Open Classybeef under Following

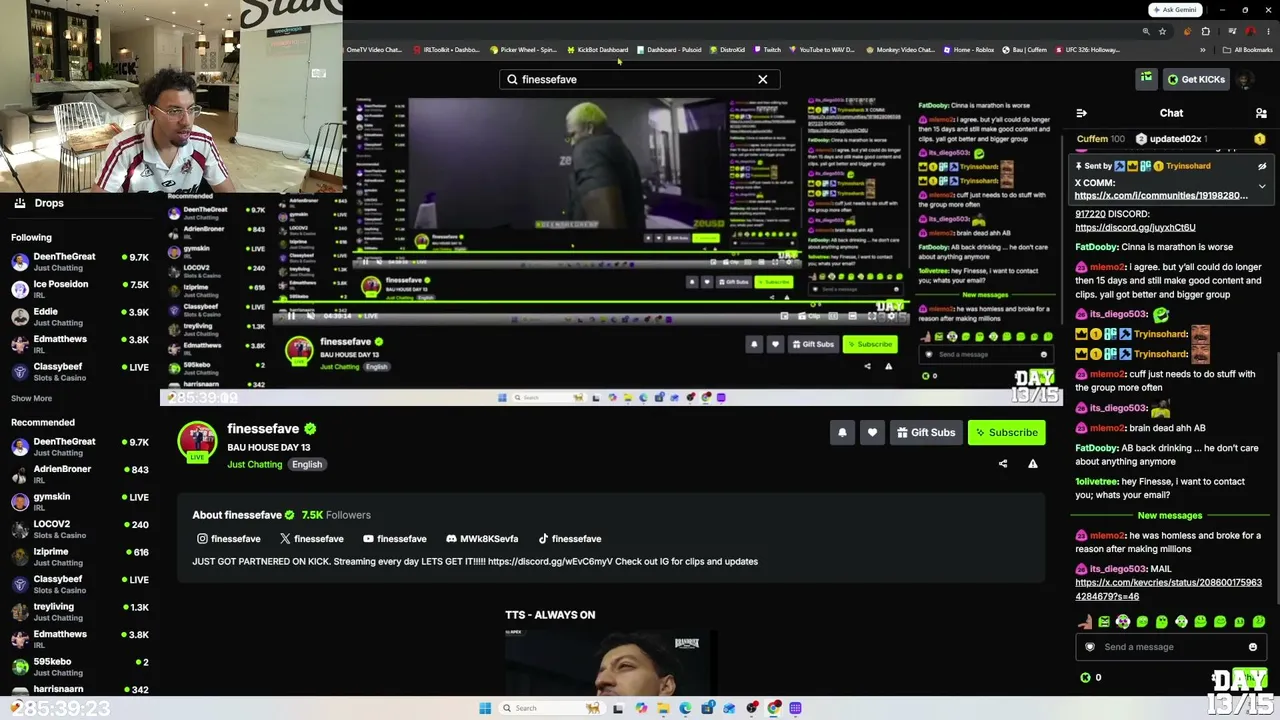(80, 372)
